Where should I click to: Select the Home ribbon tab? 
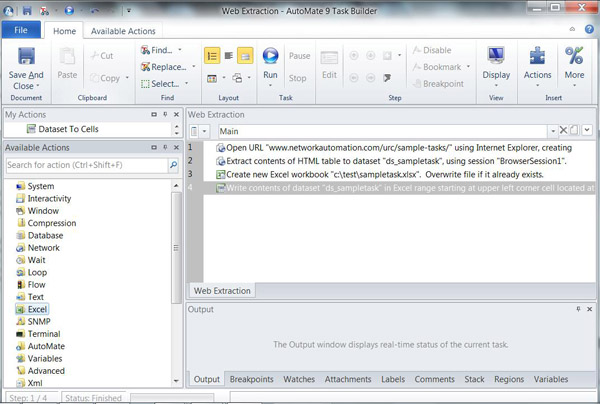64,31
